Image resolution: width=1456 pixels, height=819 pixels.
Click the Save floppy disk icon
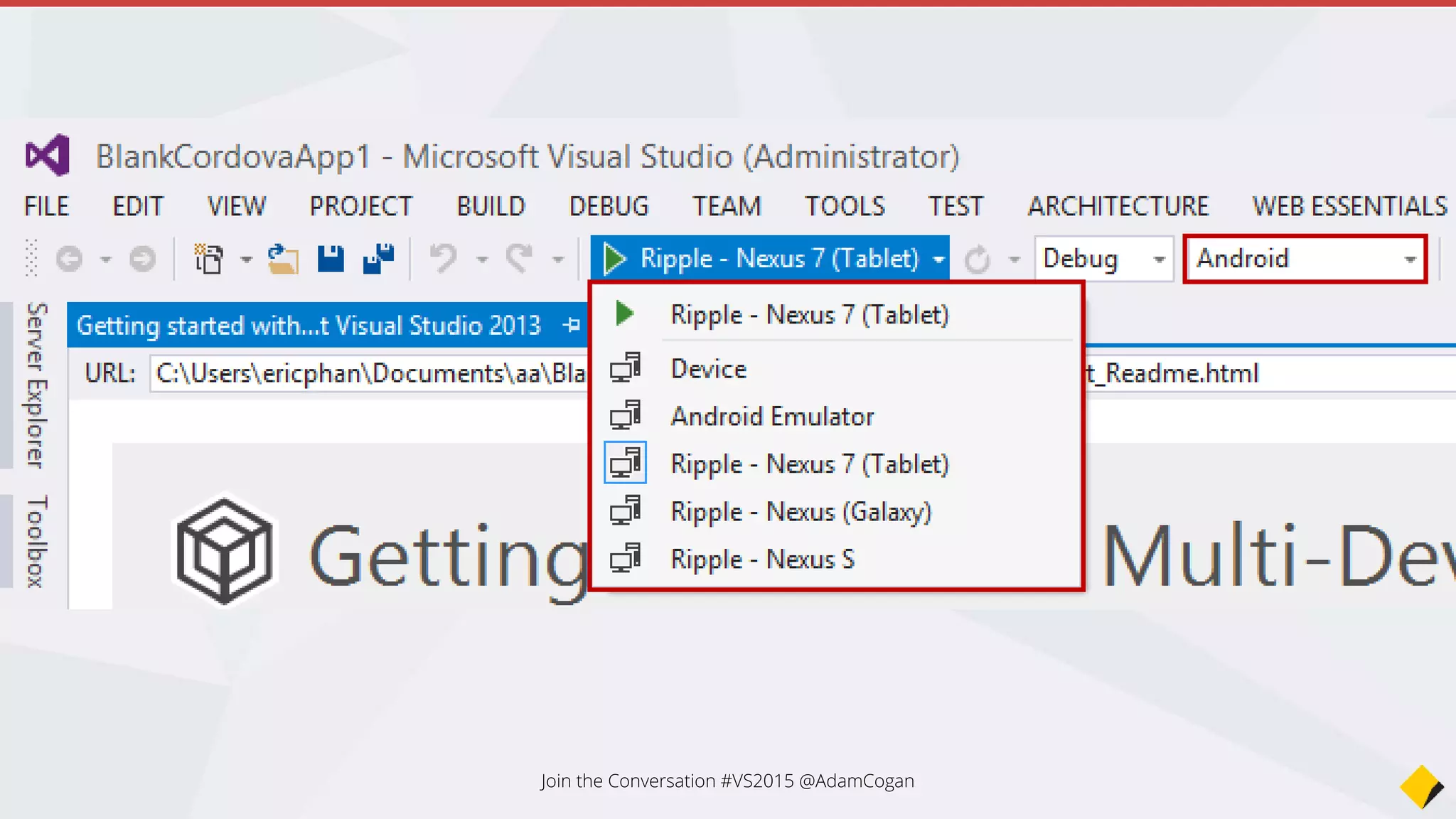click(x=331, y=259)
